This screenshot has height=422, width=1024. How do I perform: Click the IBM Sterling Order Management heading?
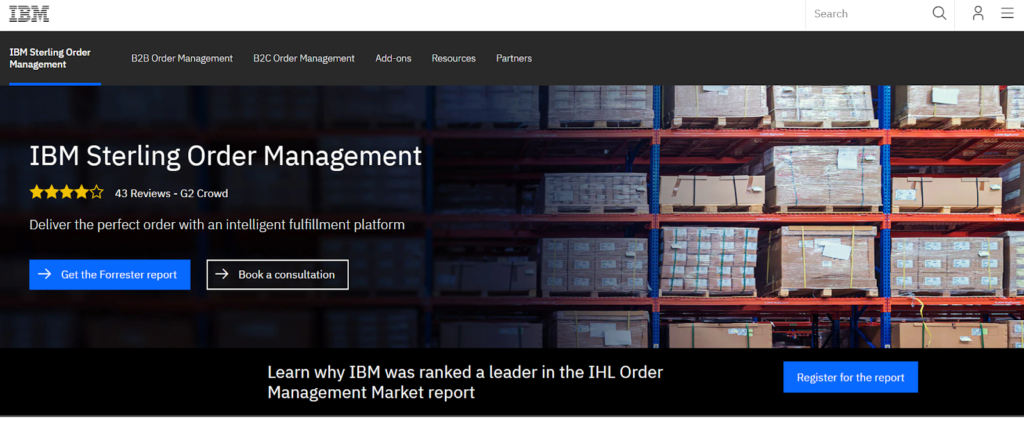pyautogui.click(x=225, y=157)
